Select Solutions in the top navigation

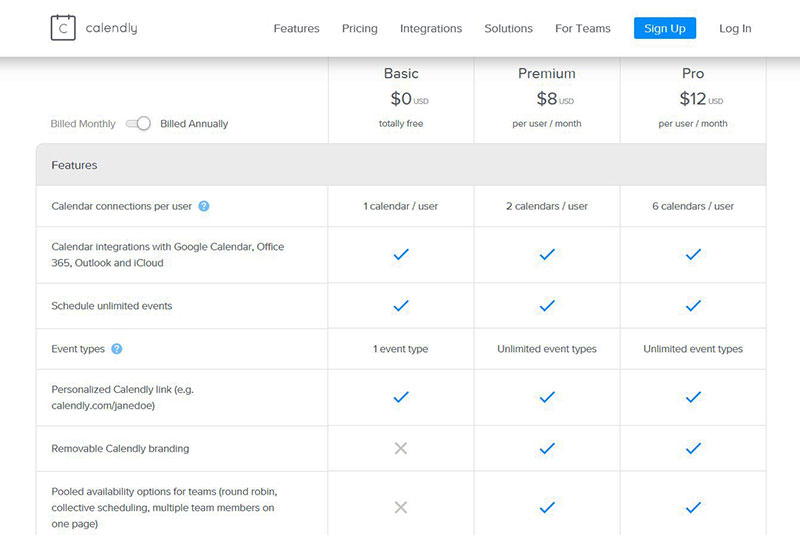509,29
